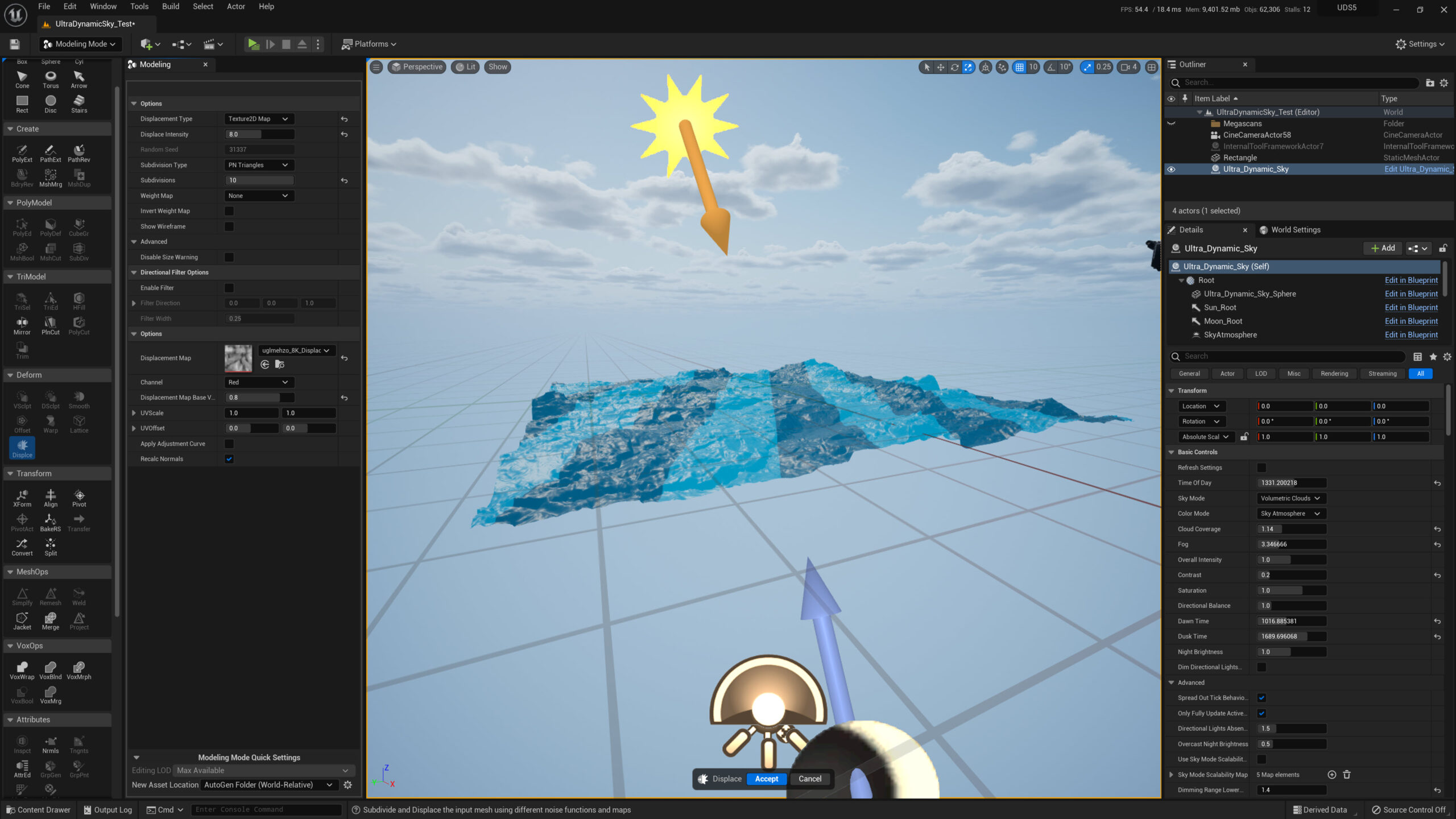1456x819 pixels.
Task: Uncheck the Recalc Normals checkbox
Action: point(229,459)
